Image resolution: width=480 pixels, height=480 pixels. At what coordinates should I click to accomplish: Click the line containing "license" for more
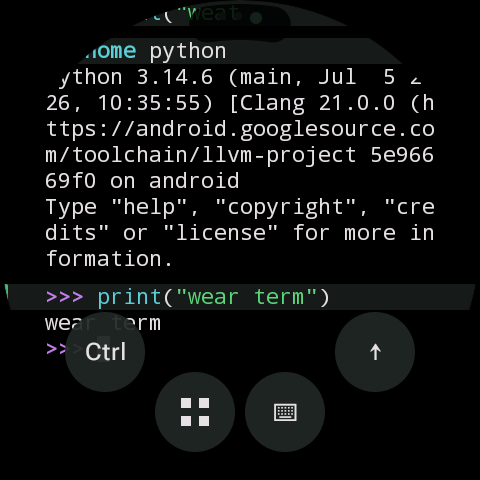[x=240, y=233]
